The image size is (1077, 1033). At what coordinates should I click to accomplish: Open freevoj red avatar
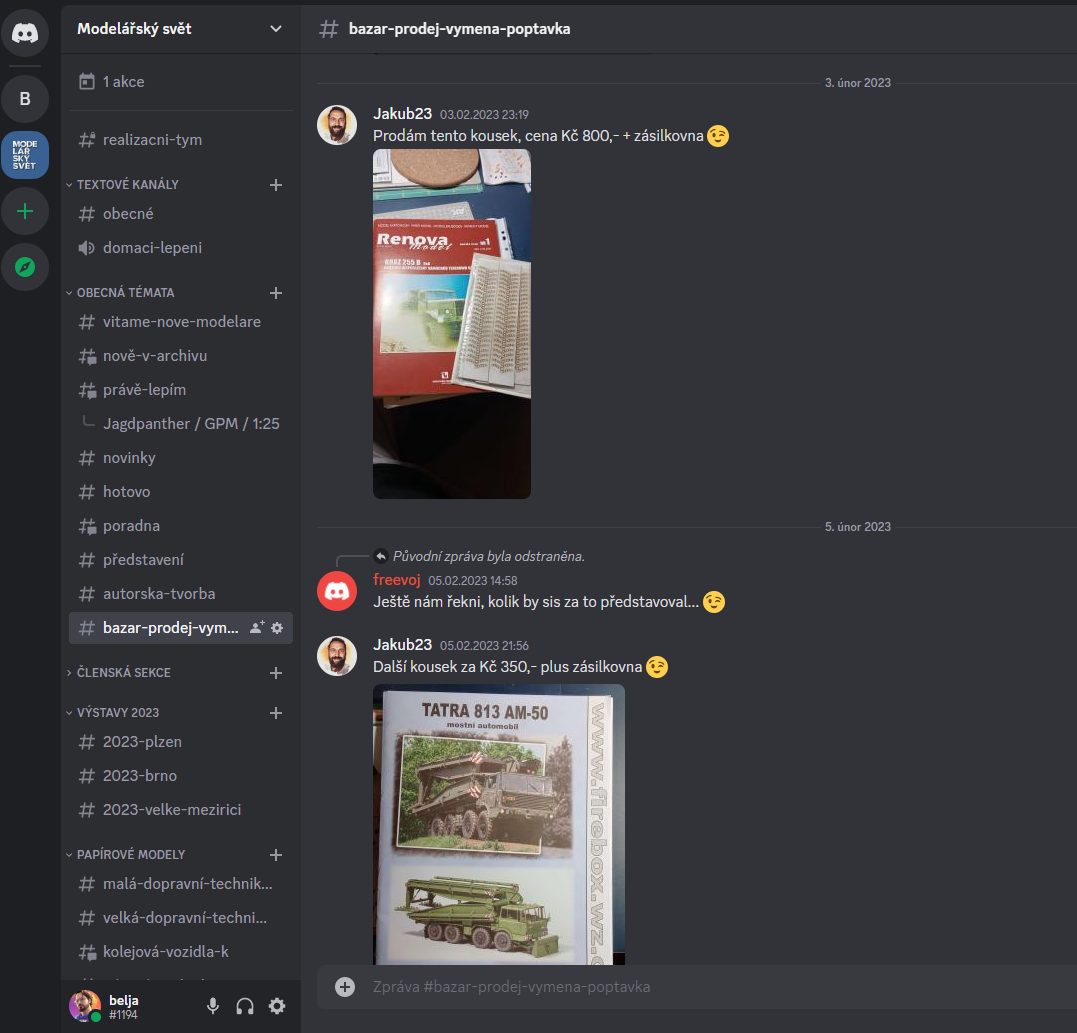coord(337,591)
